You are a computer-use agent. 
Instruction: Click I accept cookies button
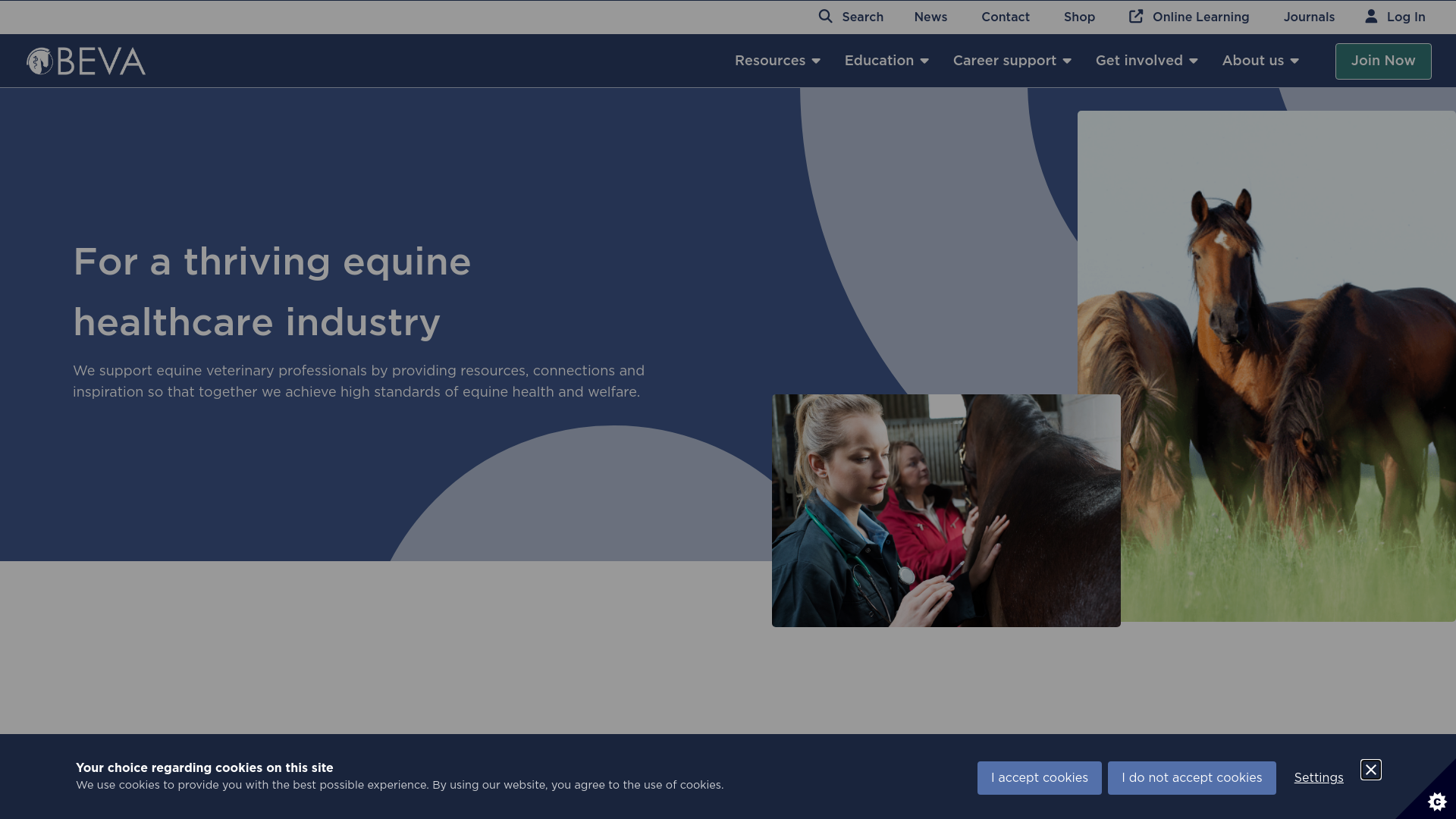point(1039,778)
